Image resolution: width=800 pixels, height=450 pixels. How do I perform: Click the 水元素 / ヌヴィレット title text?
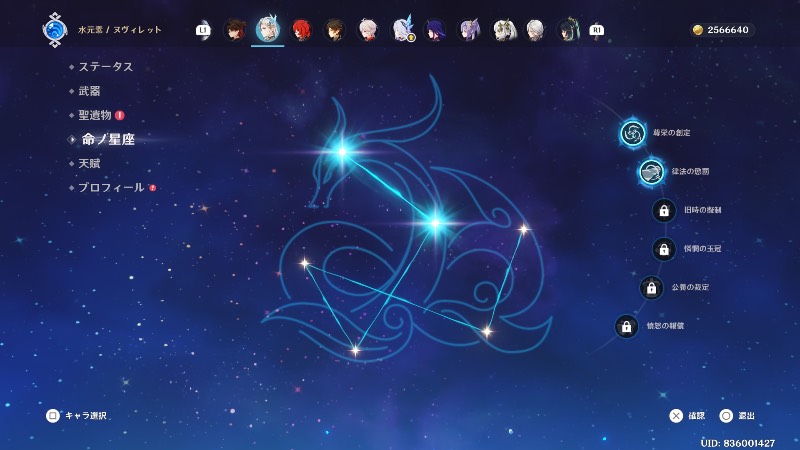click(x=120, y=30)
